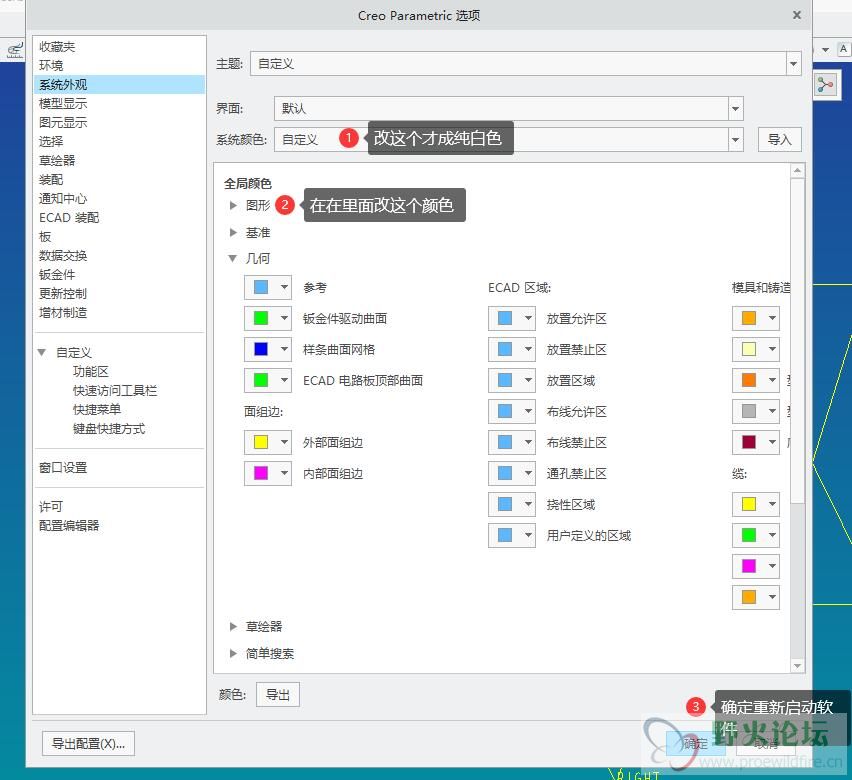Viewport: 852px width, 780px height.
Task: Pick color swatch for 参考
Action: pos(261,288)
